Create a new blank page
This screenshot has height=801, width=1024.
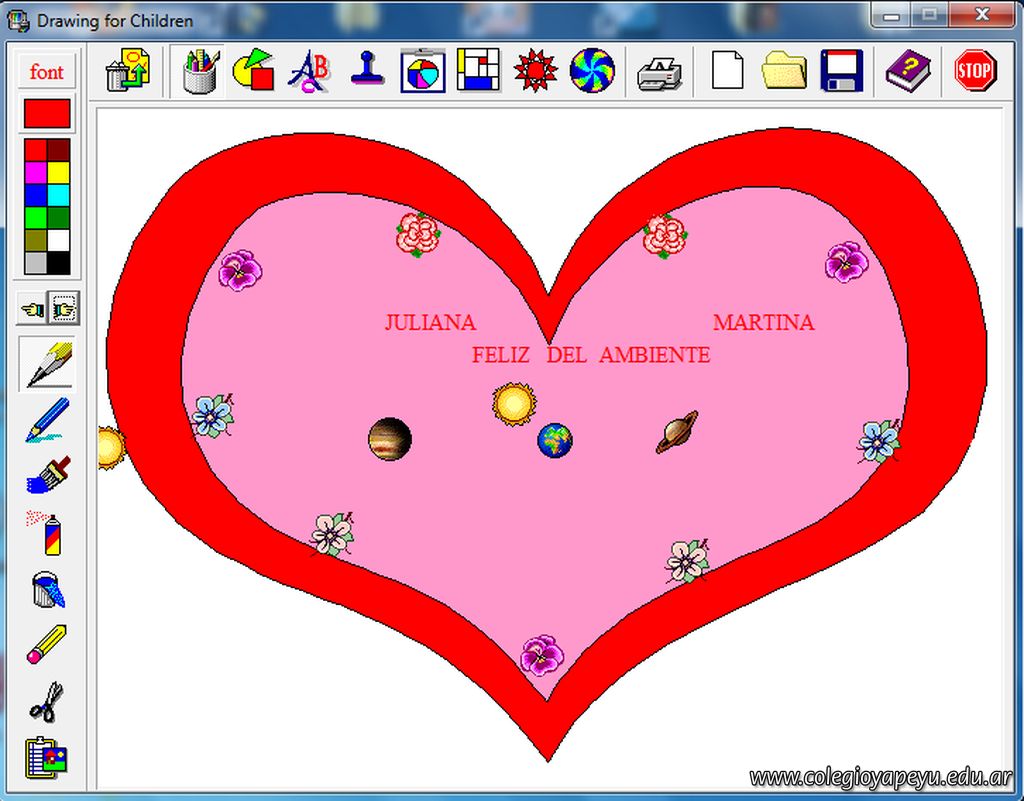pos(727,72)
